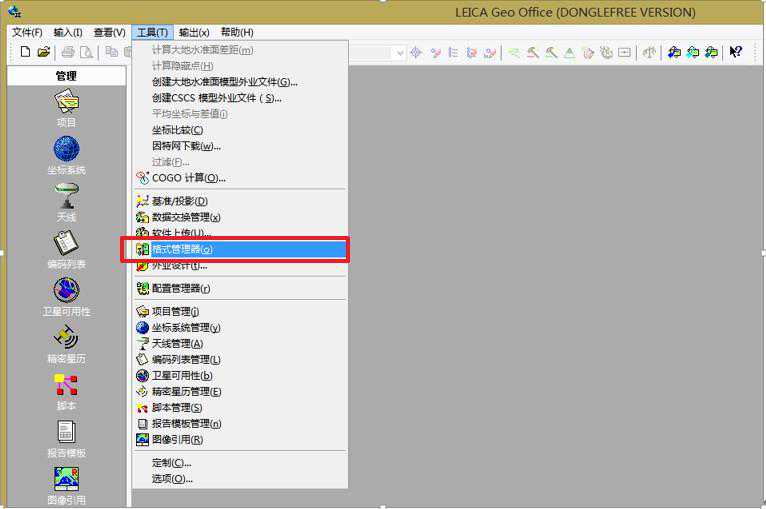Click the target crosshair toolbar icon
This screenshot has height=509, width=766.
[x=416, y=52]
